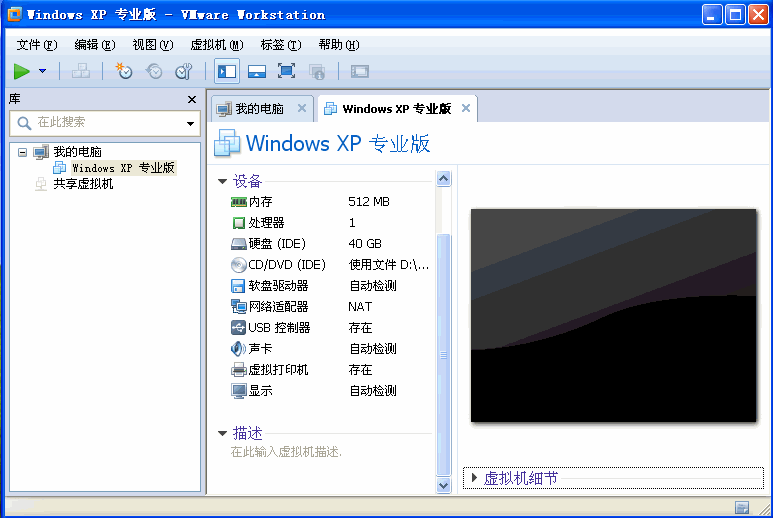Image resolution: width=773 pixels, height=518 pixels.
Task: Click the send Ctrl+Alt+Del toolbar icon
Action: [x=81, y=71]
